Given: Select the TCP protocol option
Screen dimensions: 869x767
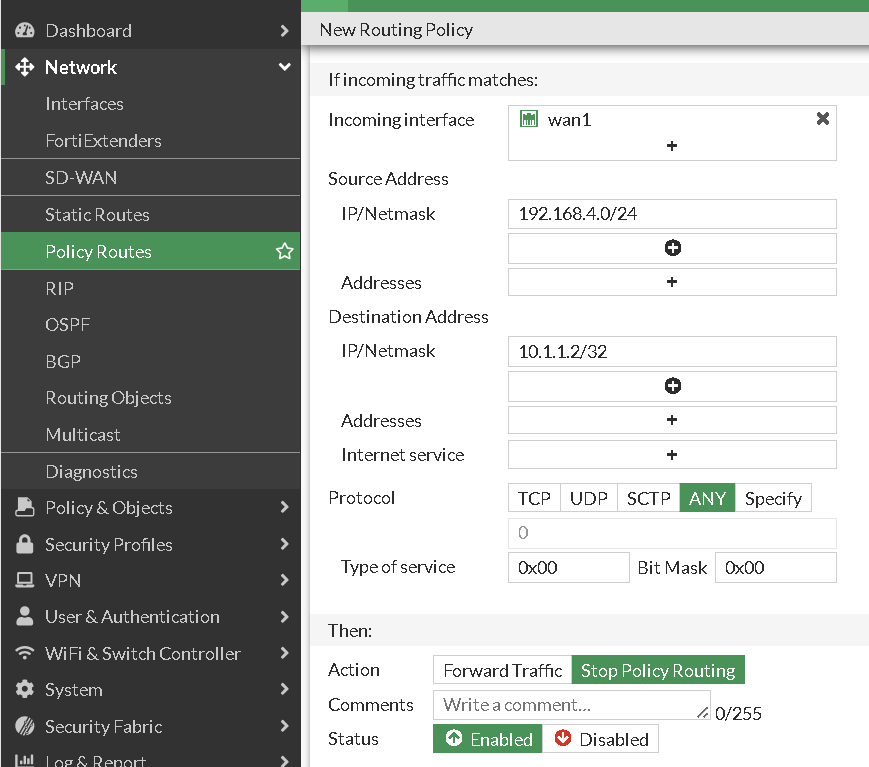Looking at the screenshot, I should [534, 498].
